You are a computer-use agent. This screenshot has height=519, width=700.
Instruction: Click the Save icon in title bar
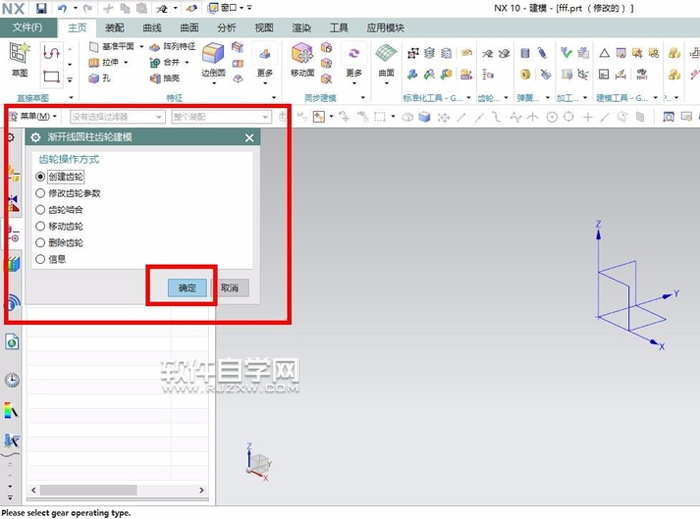tap(41, 8)
